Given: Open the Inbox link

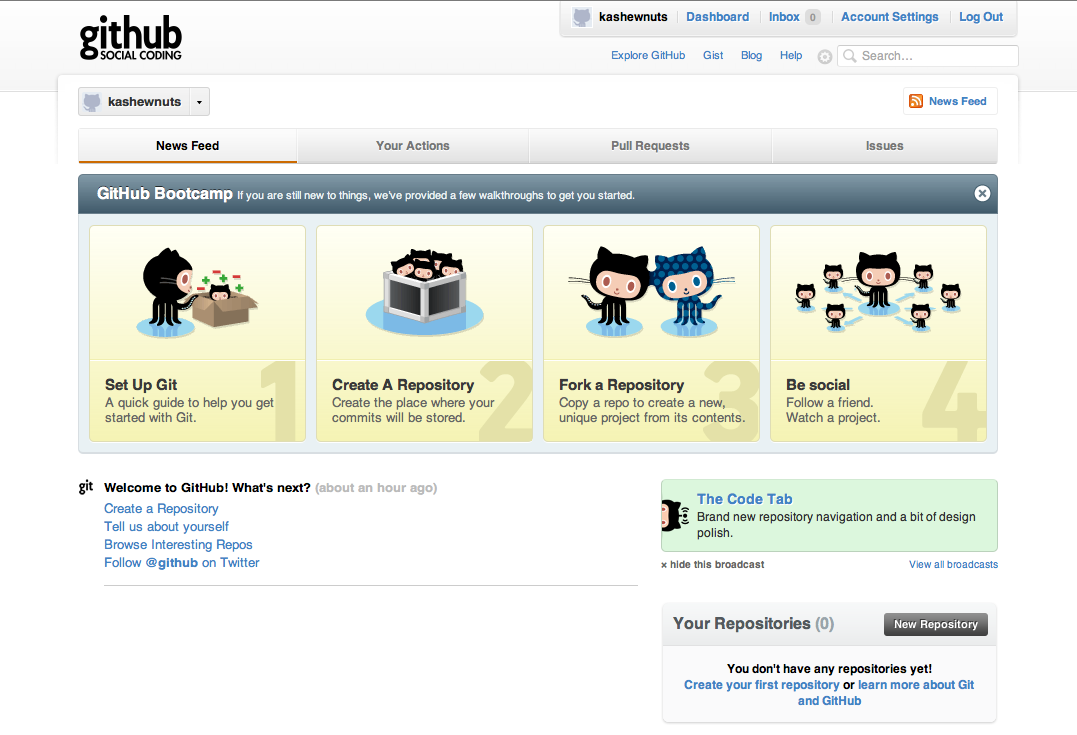Looking at the screenshot, I should (x=784, y=17).
